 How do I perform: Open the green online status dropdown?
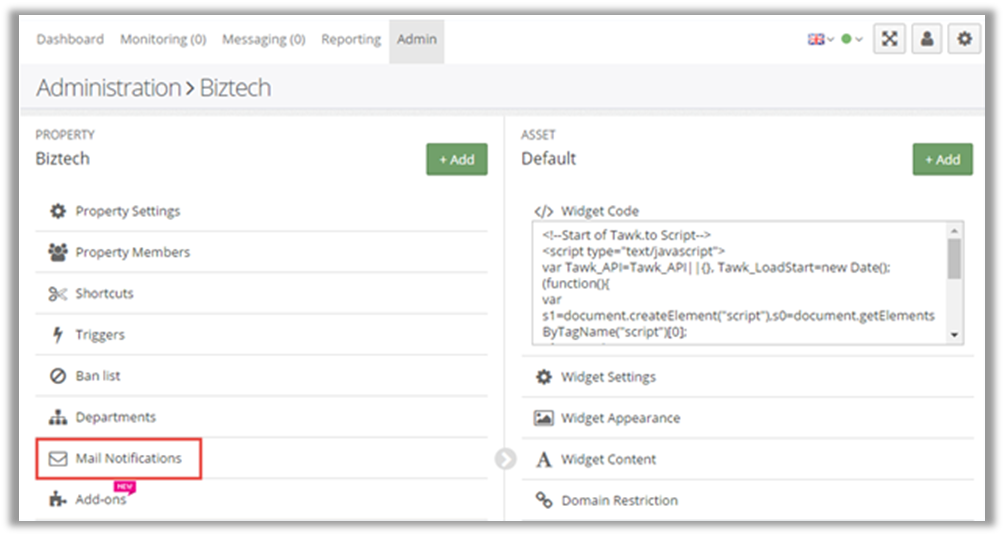click(x=851, y=39)
